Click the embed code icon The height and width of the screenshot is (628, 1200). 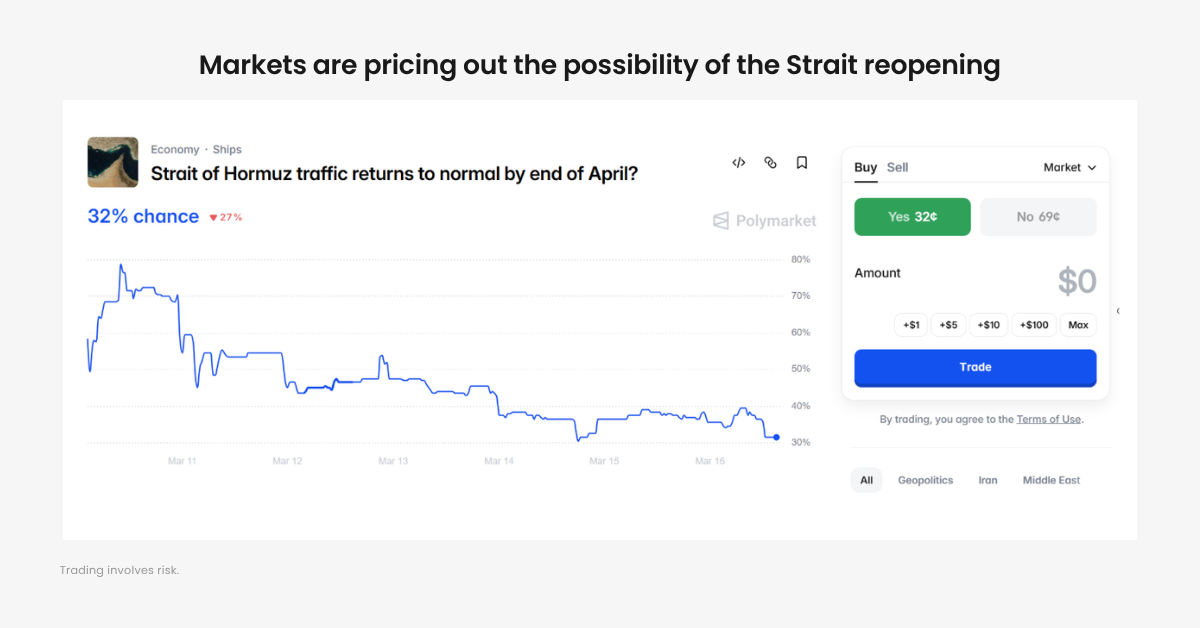(x=738, y=162)
